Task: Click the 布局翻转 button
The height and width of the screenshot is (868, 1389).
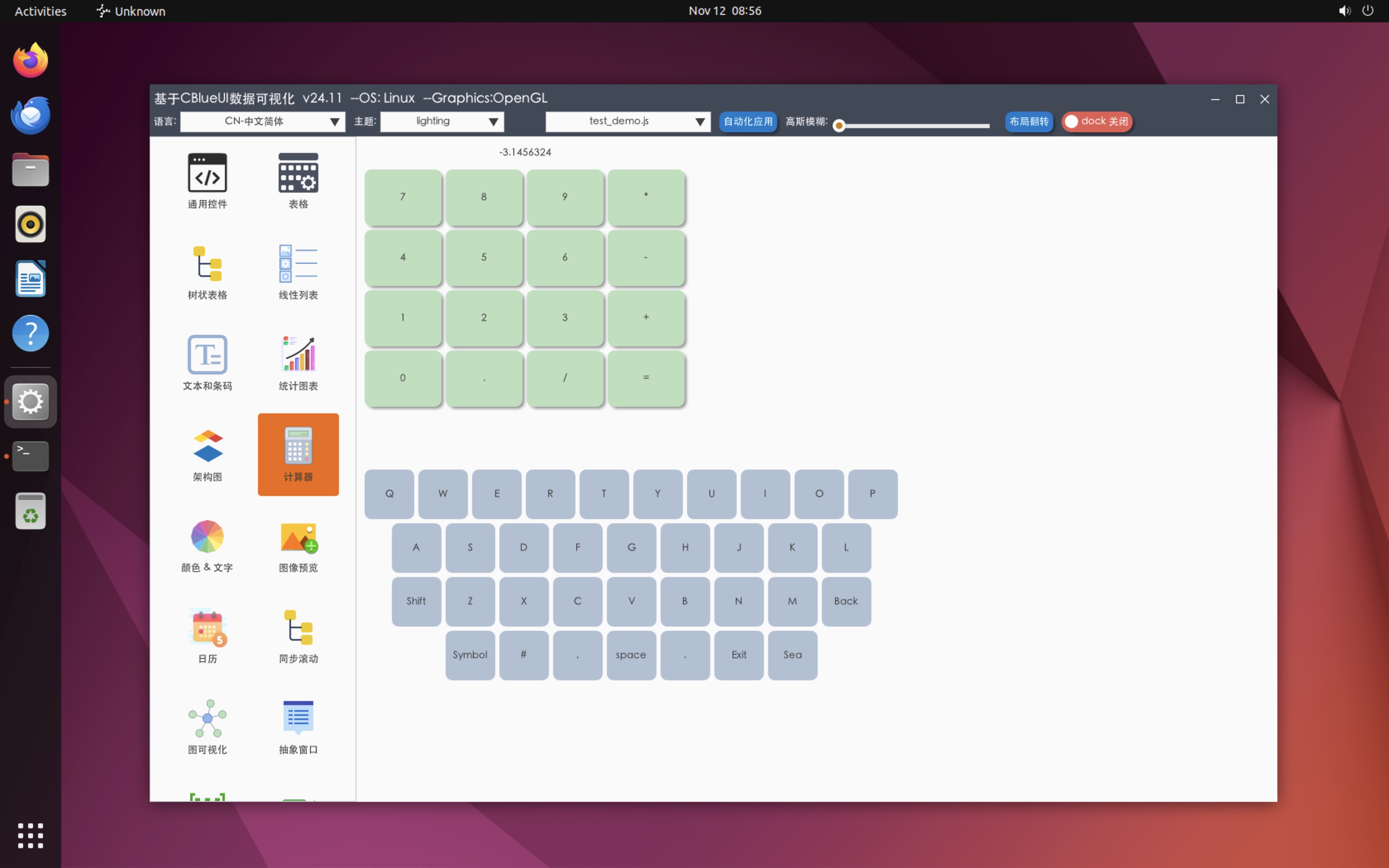Action: coord(1028,122)
